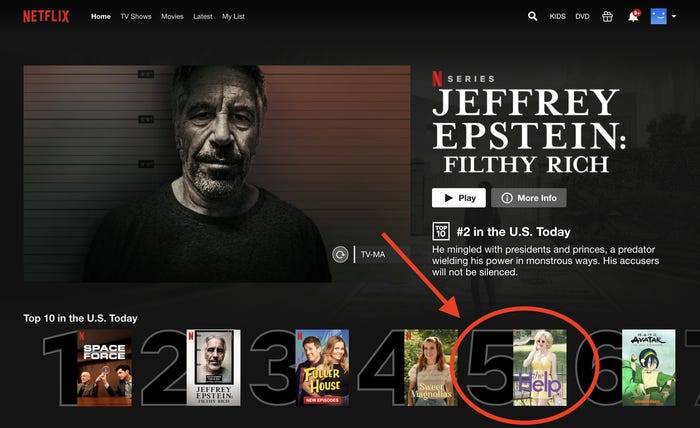
Task: Click the SERIES label beside the N logo
Action: (471, 79)
